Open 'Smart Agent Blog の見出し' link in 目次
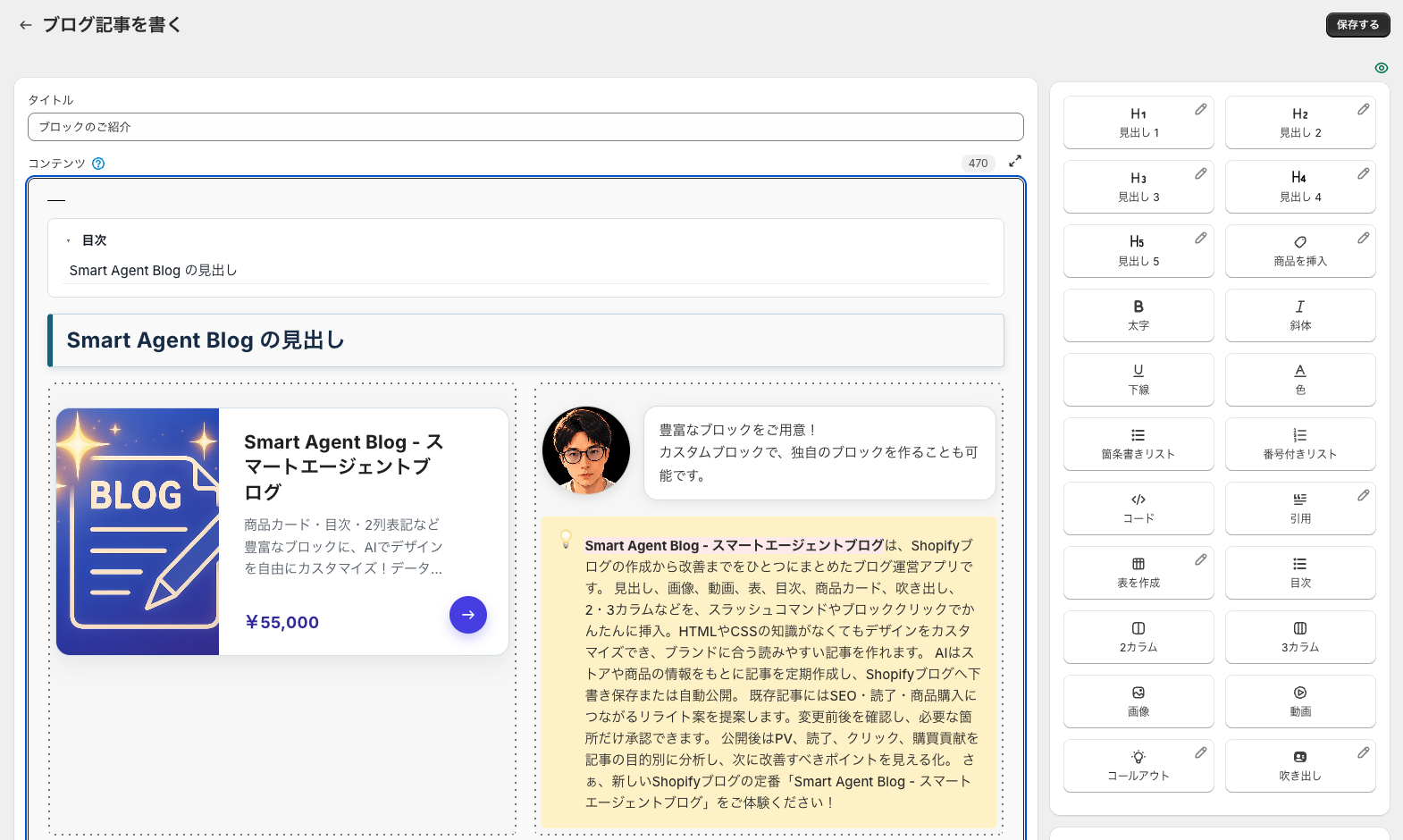 (153, 271)
